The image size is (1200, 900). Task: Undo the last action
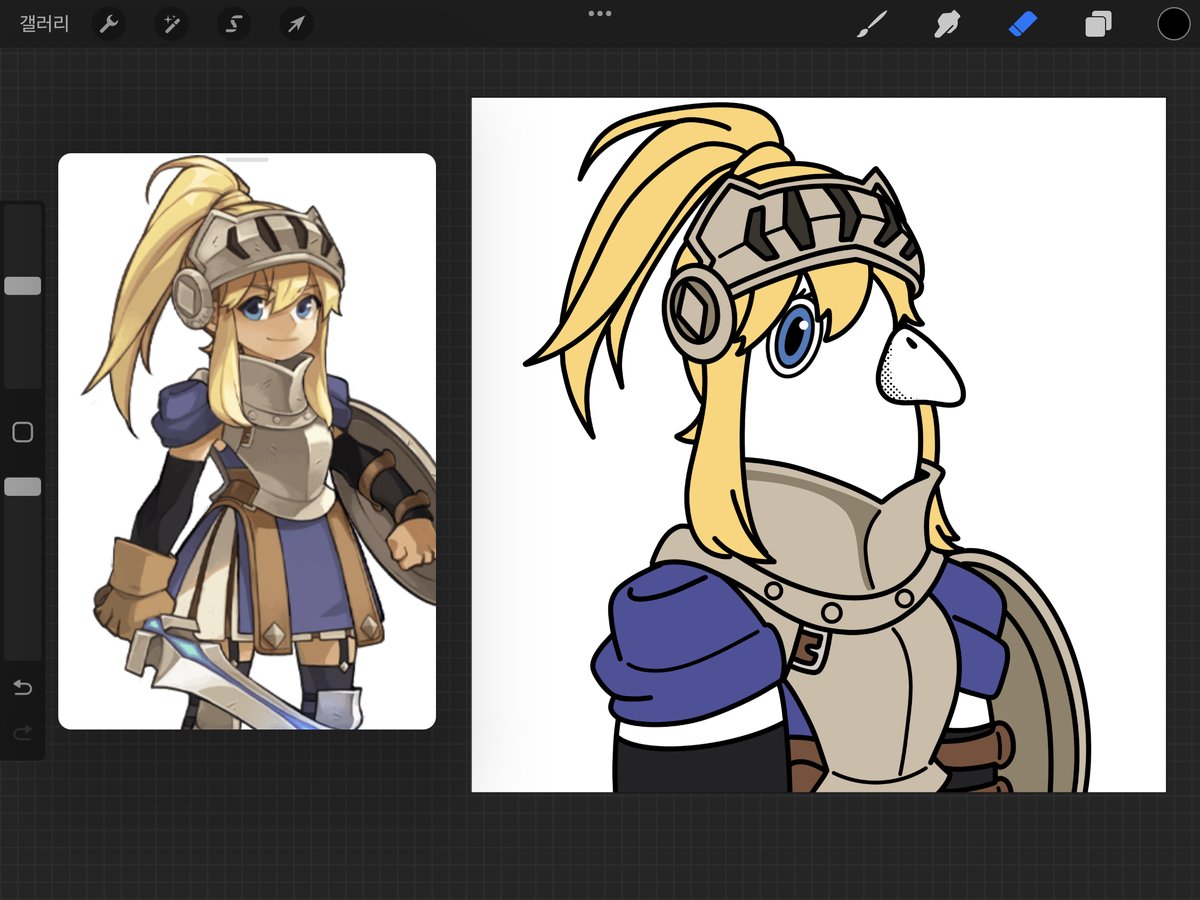(x=22, y=687)
